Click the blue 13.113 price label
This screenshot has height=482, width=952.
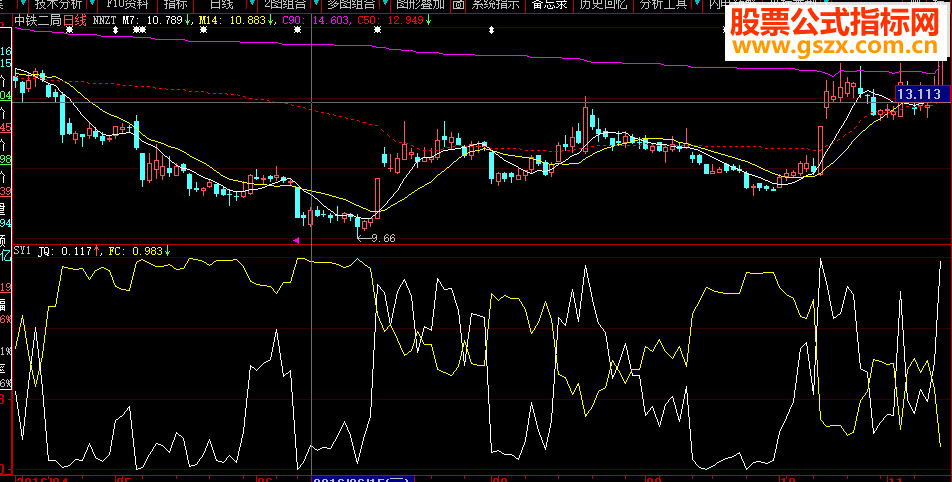tap(922, 93)
